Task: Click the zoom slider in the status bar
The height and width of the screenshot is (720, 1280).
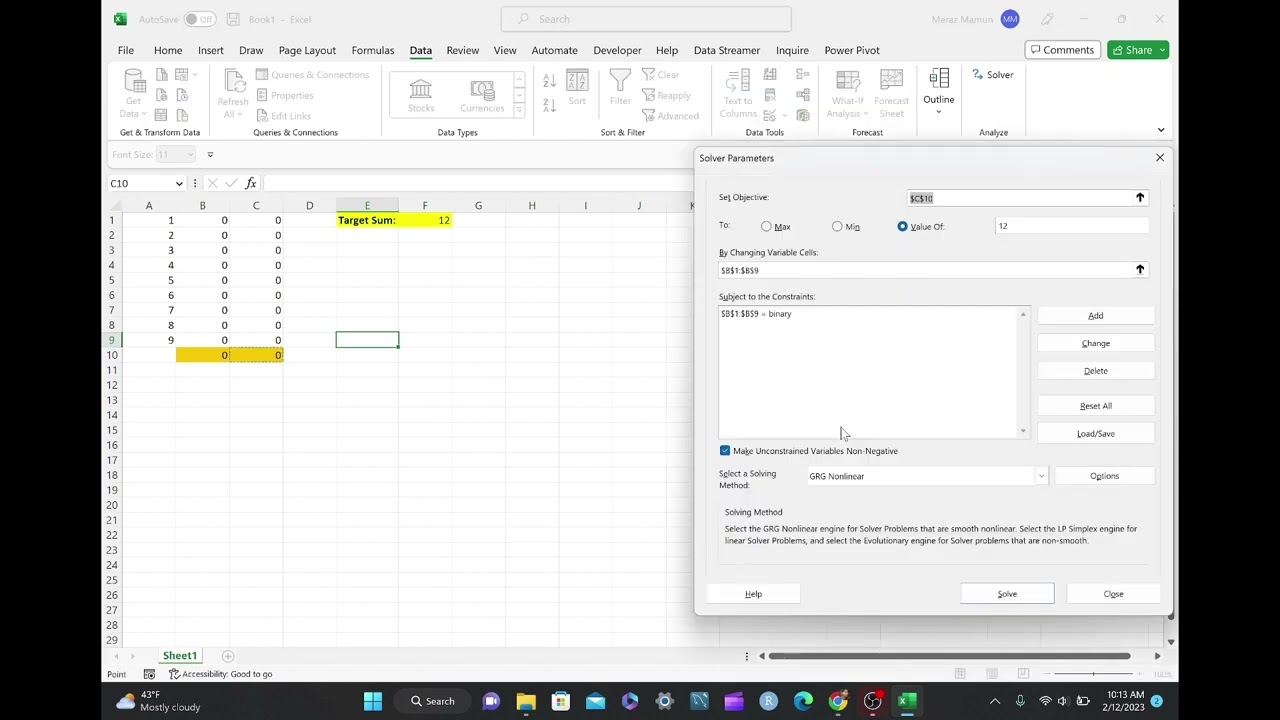Action: [x=1093, y=674]
